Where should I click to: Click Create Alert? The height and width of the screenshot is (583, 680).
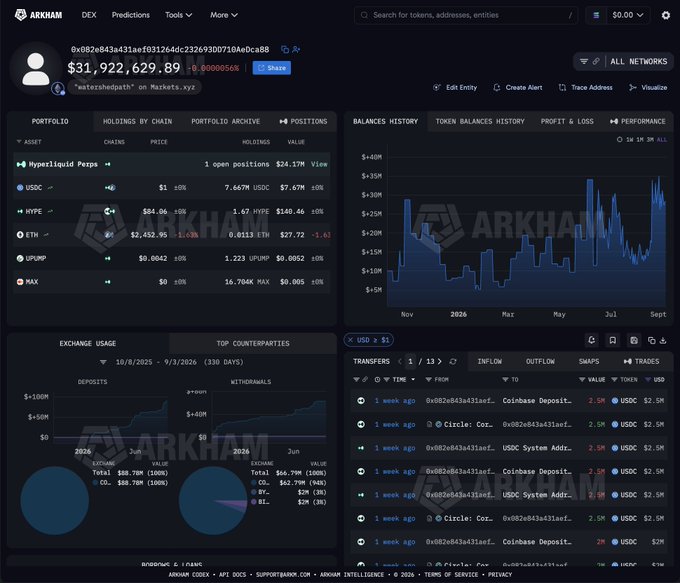pos(518,88)
